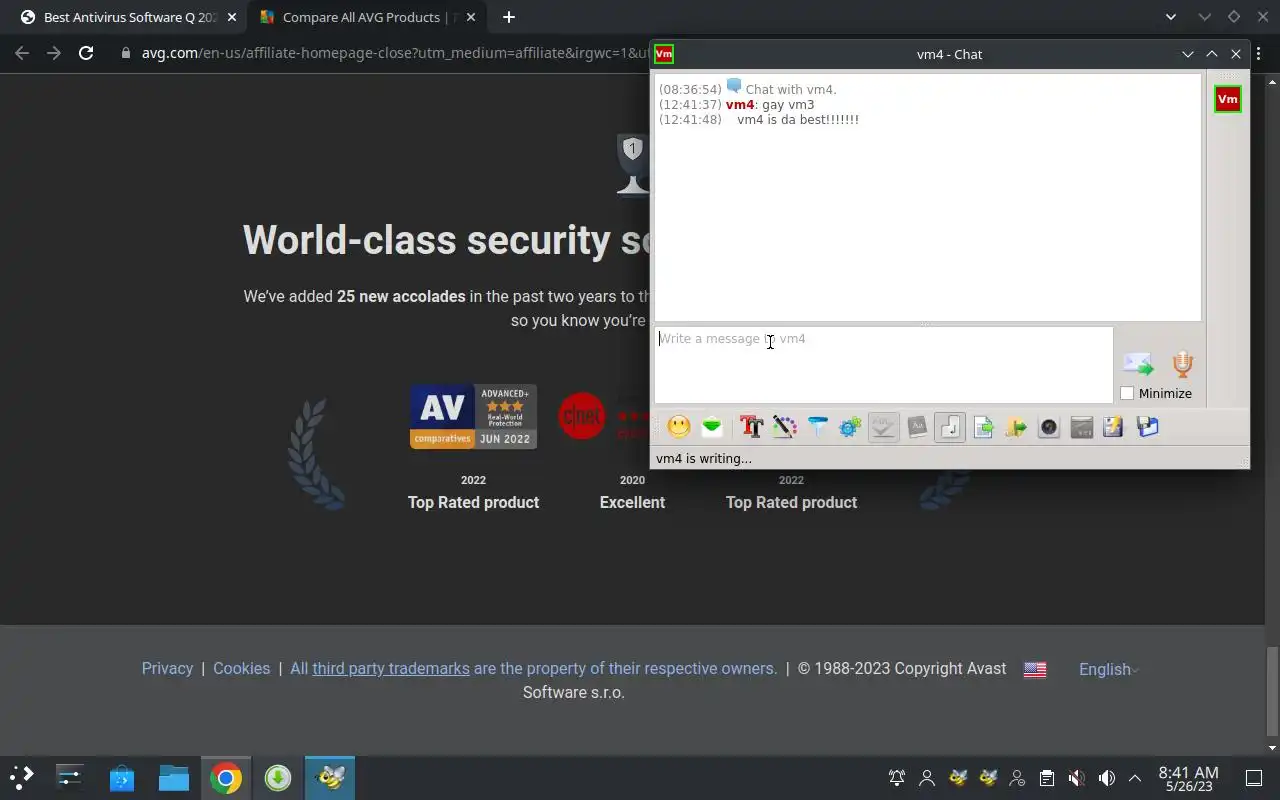
Task: Click the Chrome icon in taskbar
Action: (226, 777)
